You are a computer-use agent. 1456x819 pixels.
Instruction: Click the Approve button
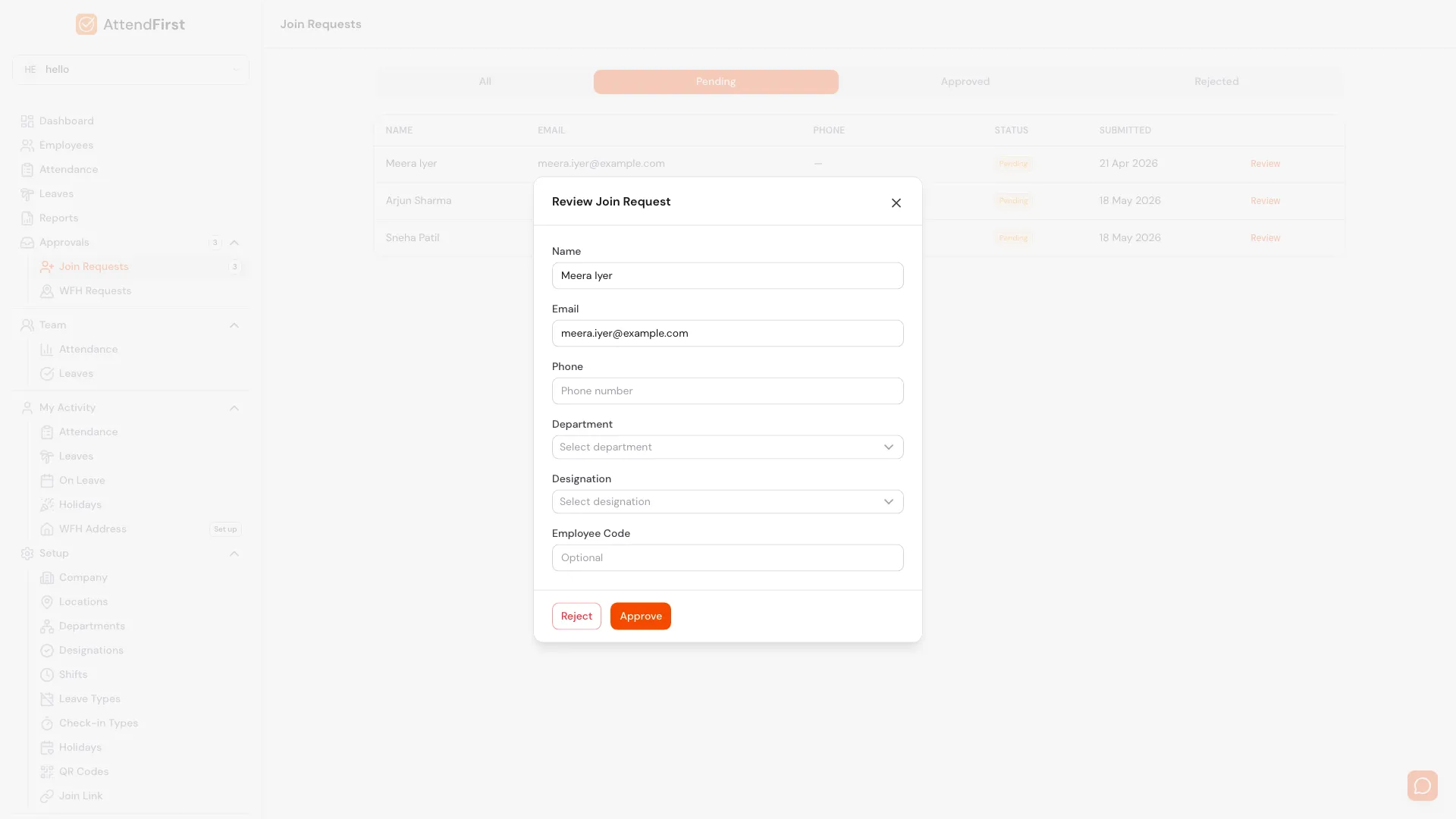click(x=641, y=617)
